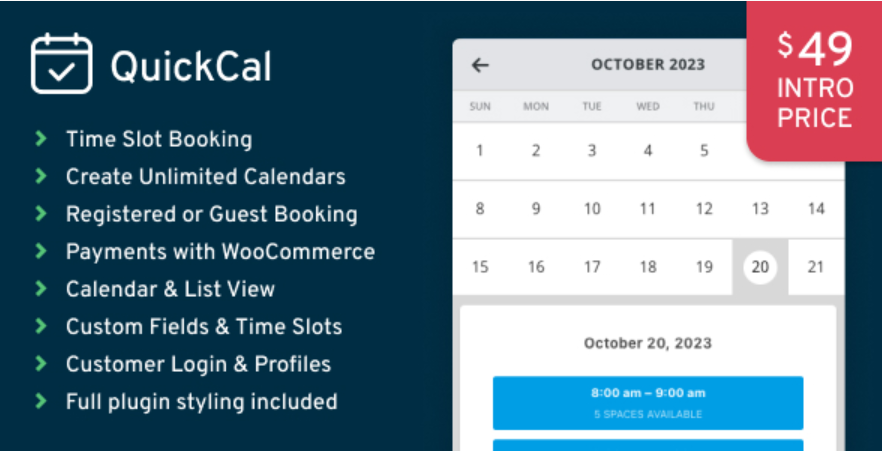The width and height of the screenshot is (882, 451).
Task: Click the arrow beside Registered or Guest Booking
Action: pyautogui.click(x=41, y=214)
